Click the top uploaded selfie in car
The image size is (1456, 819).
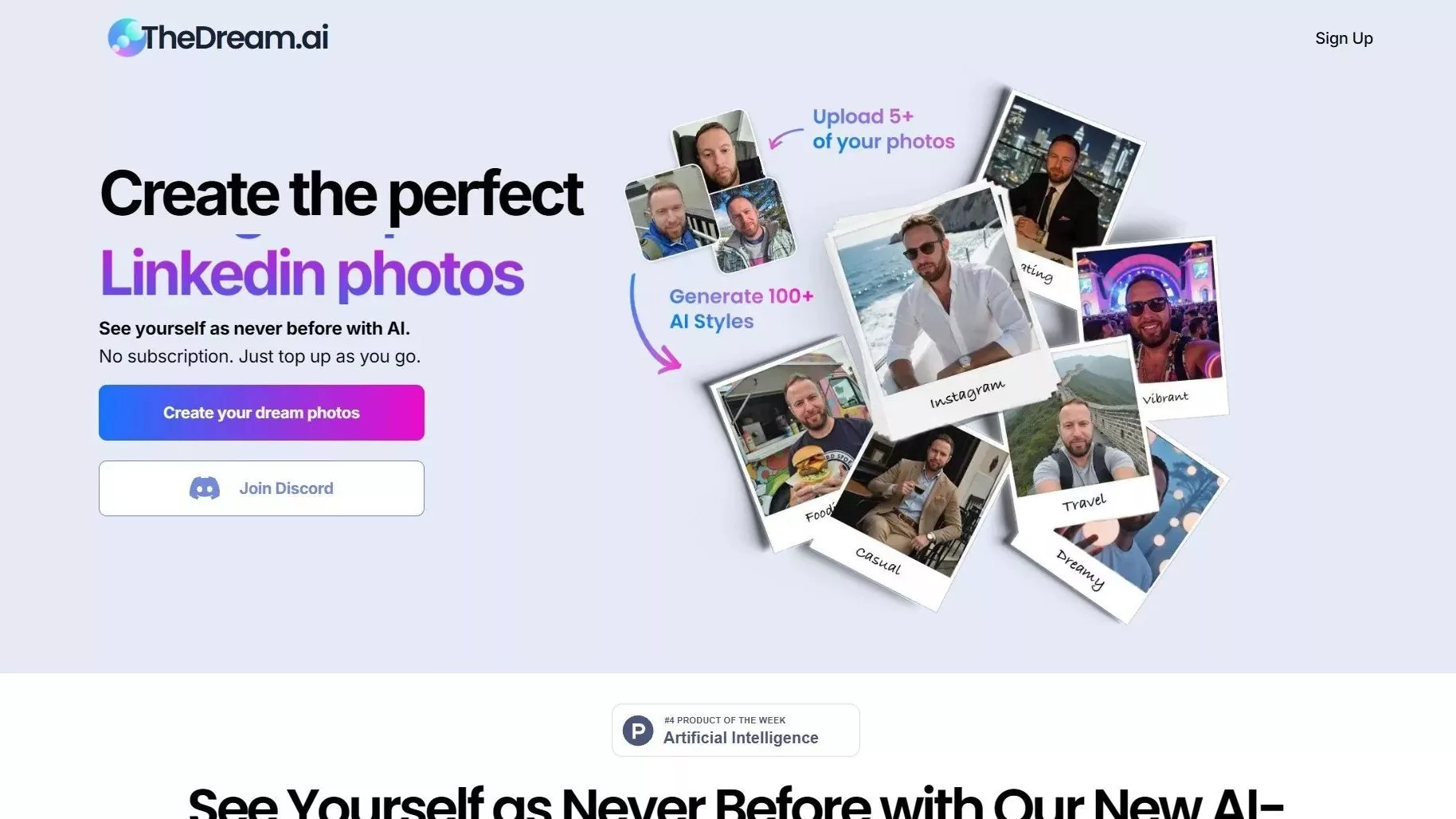pyautogui.click(x=718, y=151)
